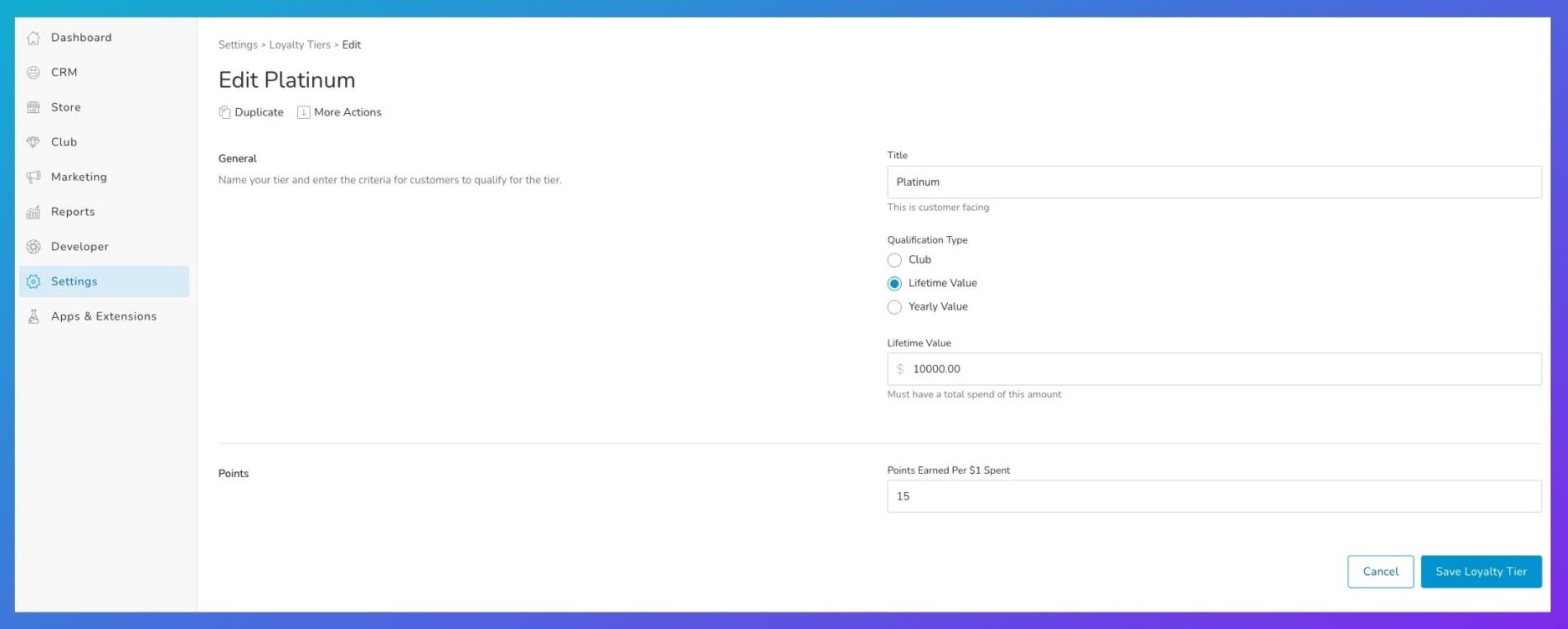The height and width of the screenshot is (629, 1568).
Task: Click the Club label in sidebar
Action: tap(64, 142)
